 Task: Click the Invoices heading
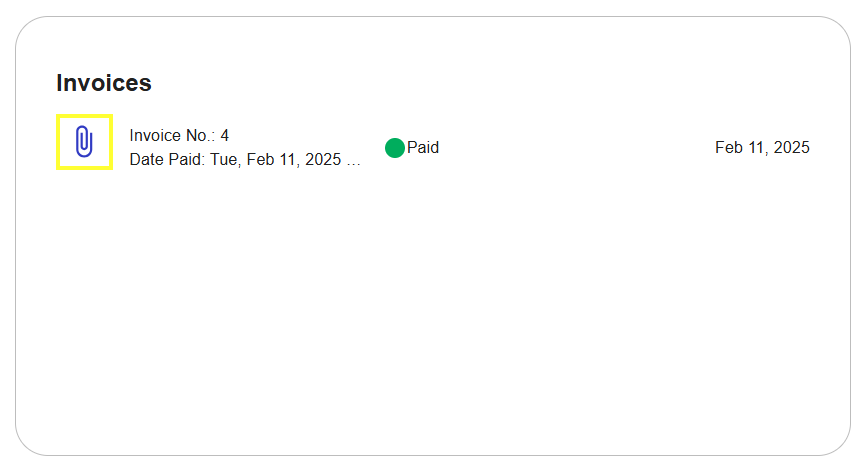tap(103, 83)
